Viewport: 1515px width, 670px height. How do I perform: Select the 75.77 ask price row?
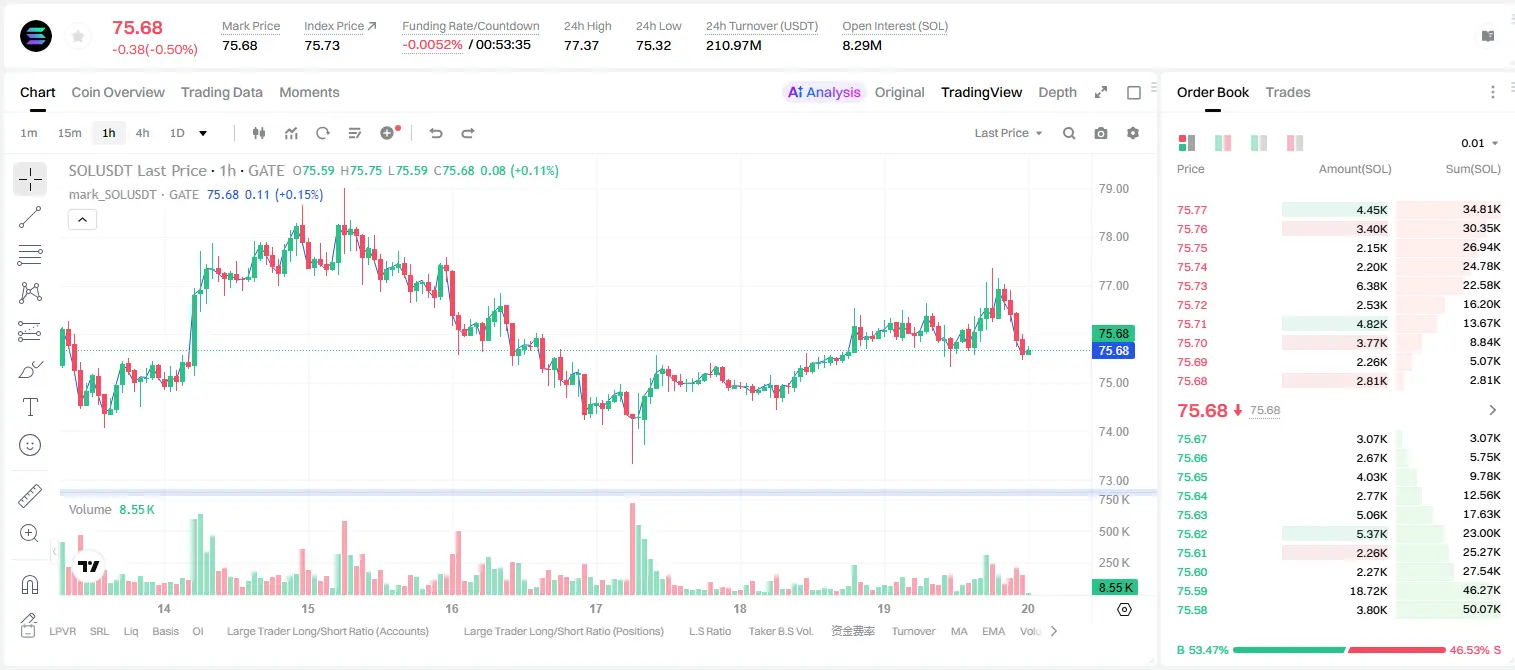pos(1339,210)
